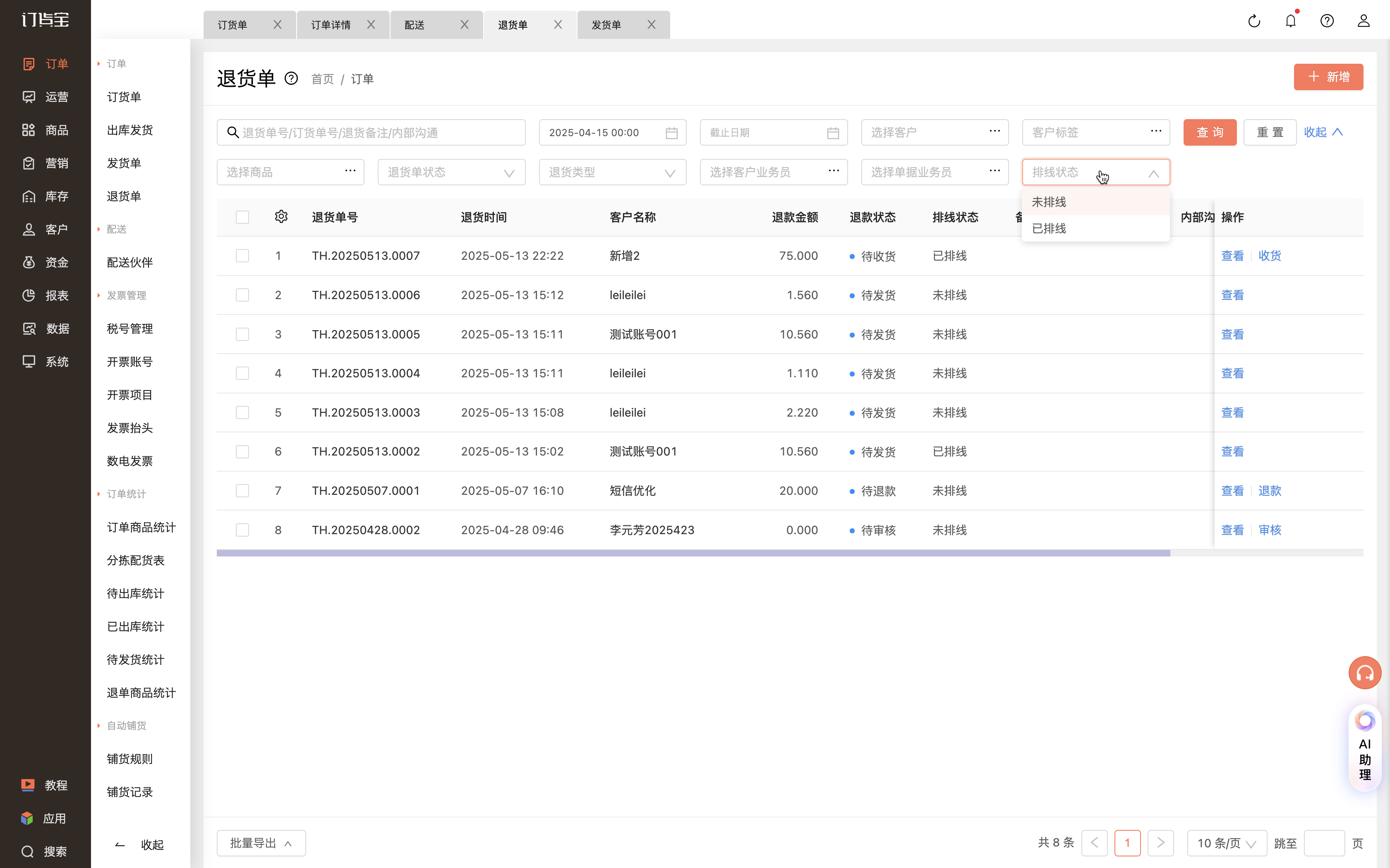This screenshot has height=868, width=1390.
Task: Open calendar for 截止日期 field
Action: point(833,133)
